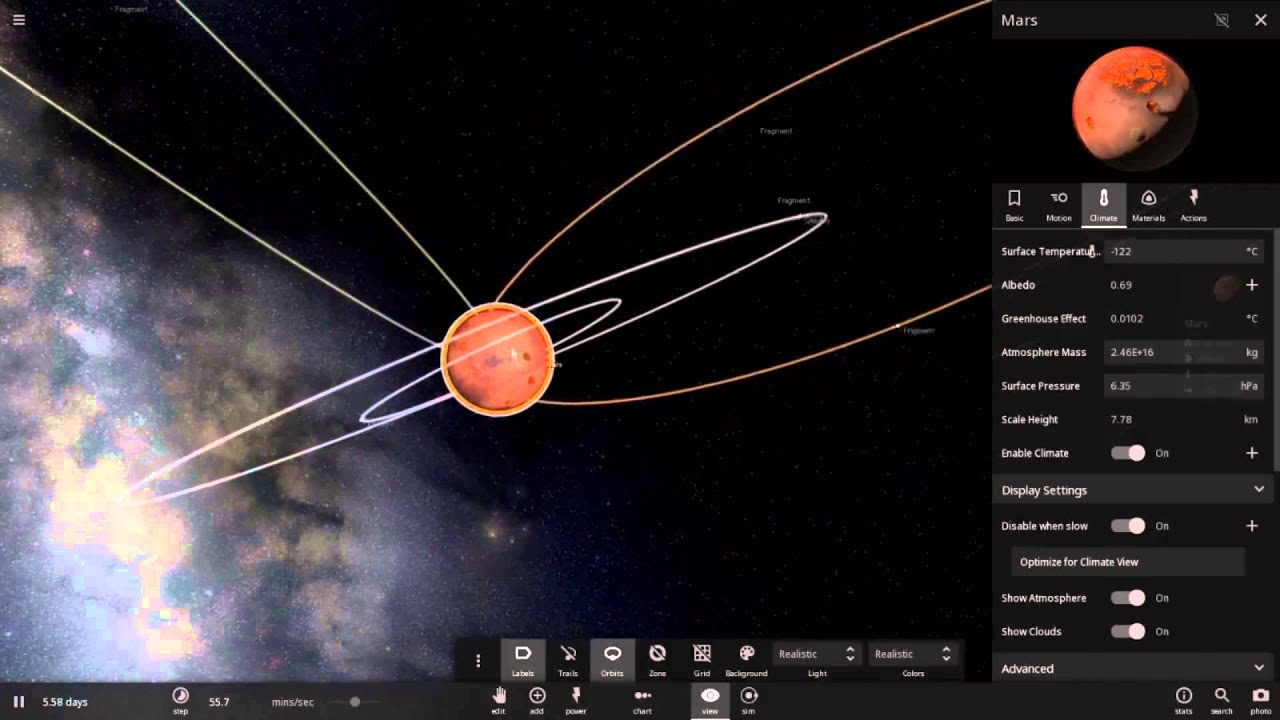Switch to the Climate tab
The width and height of the screenshot is (1280, 720).
pos(1104,205)
